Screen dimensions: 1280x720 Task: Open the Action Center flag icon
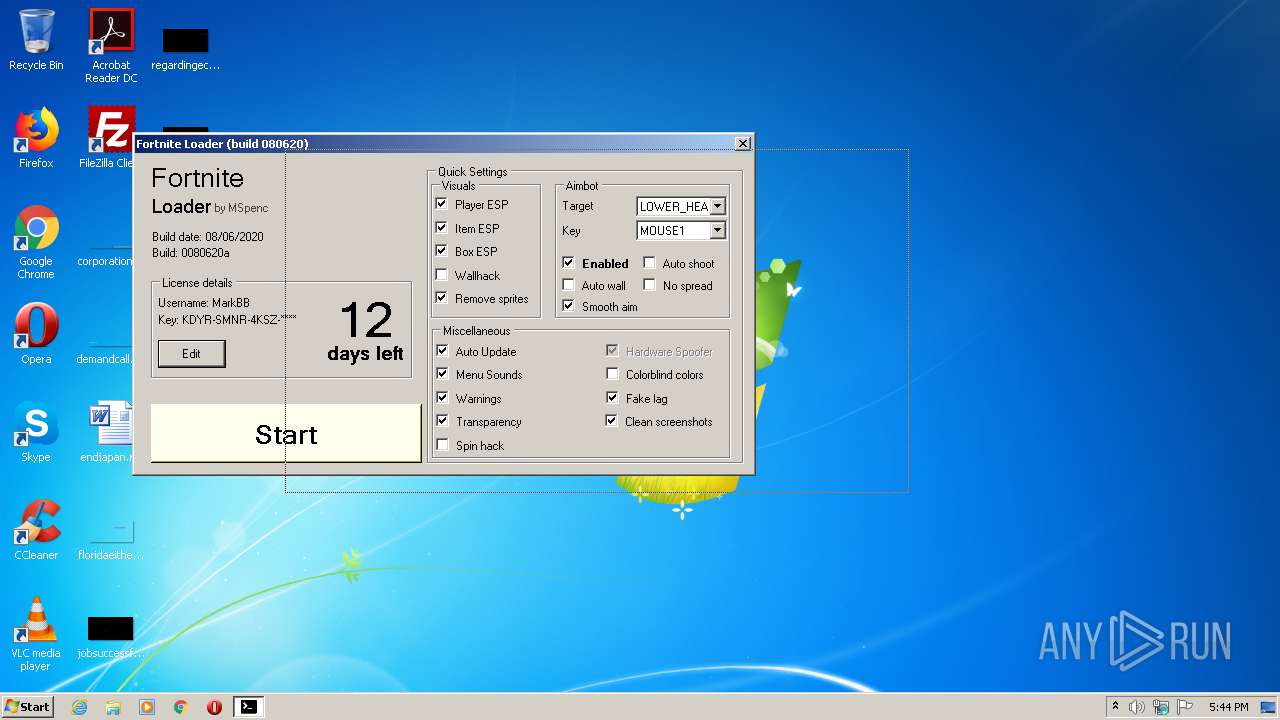coord(1183,707)
